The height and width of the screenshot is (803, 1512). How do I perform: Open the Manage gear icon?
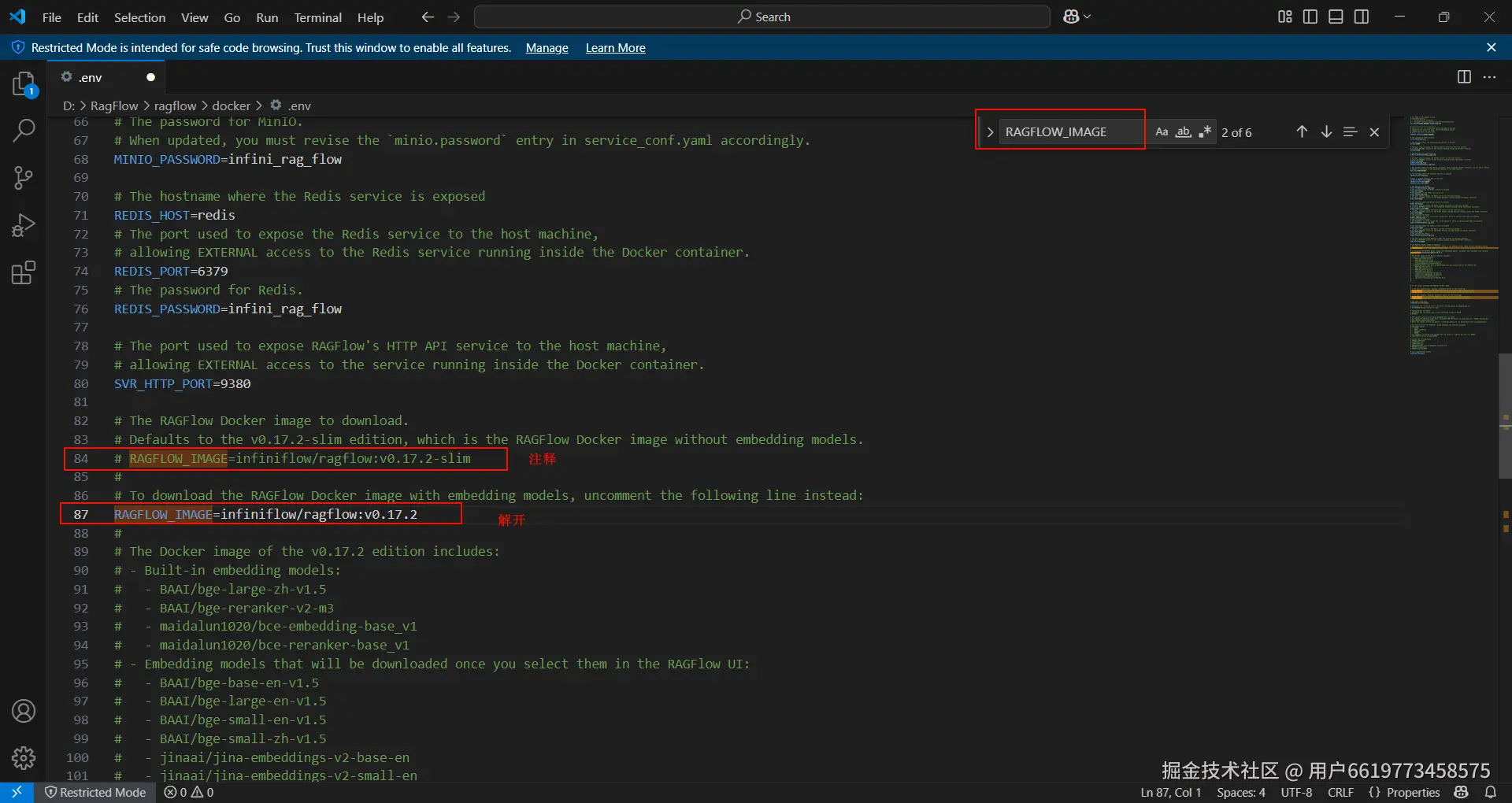[24, 758]
